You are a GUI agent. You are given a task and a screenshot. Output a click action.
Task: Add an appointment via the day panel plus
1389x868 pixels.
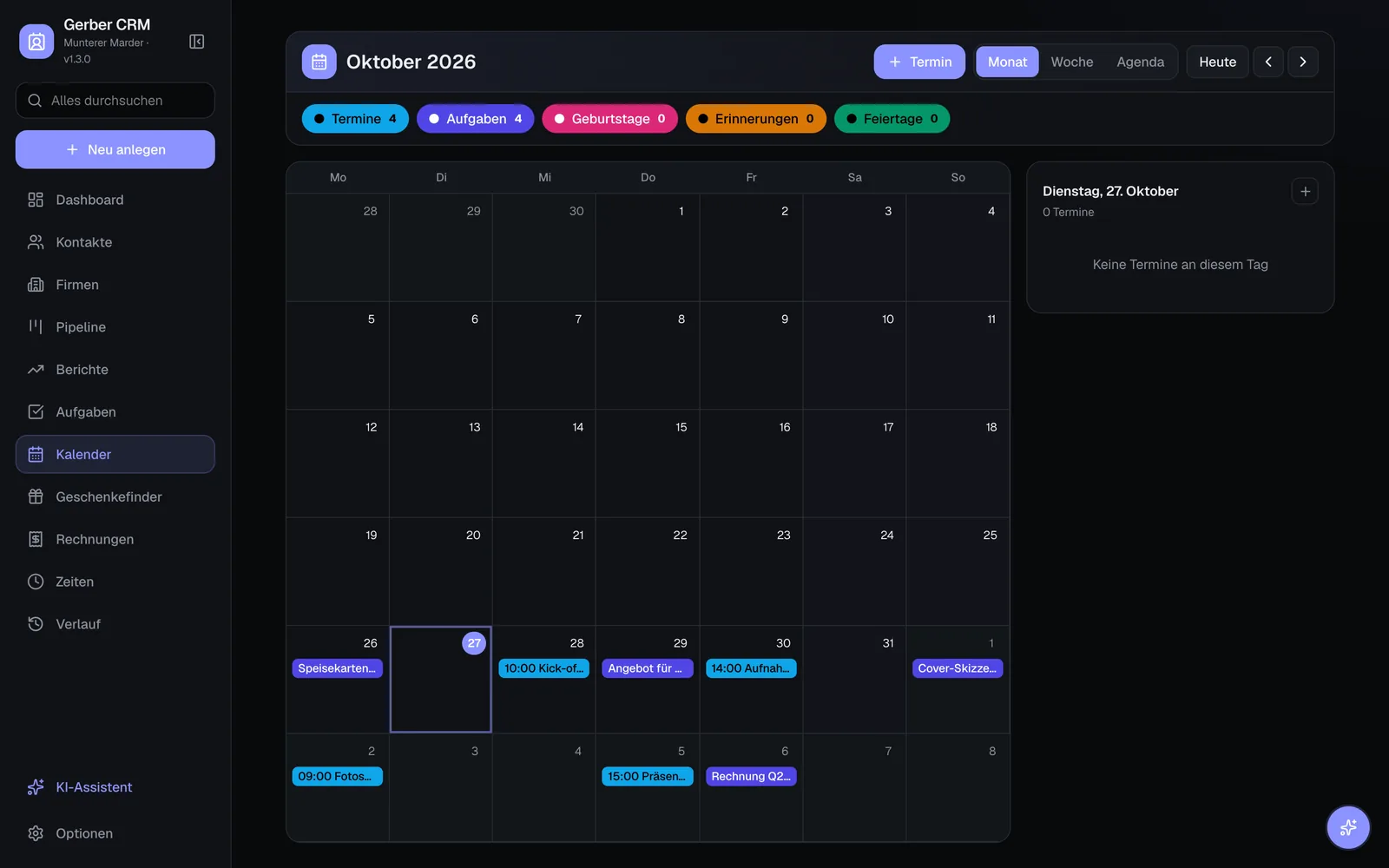tap(1305, 191)
